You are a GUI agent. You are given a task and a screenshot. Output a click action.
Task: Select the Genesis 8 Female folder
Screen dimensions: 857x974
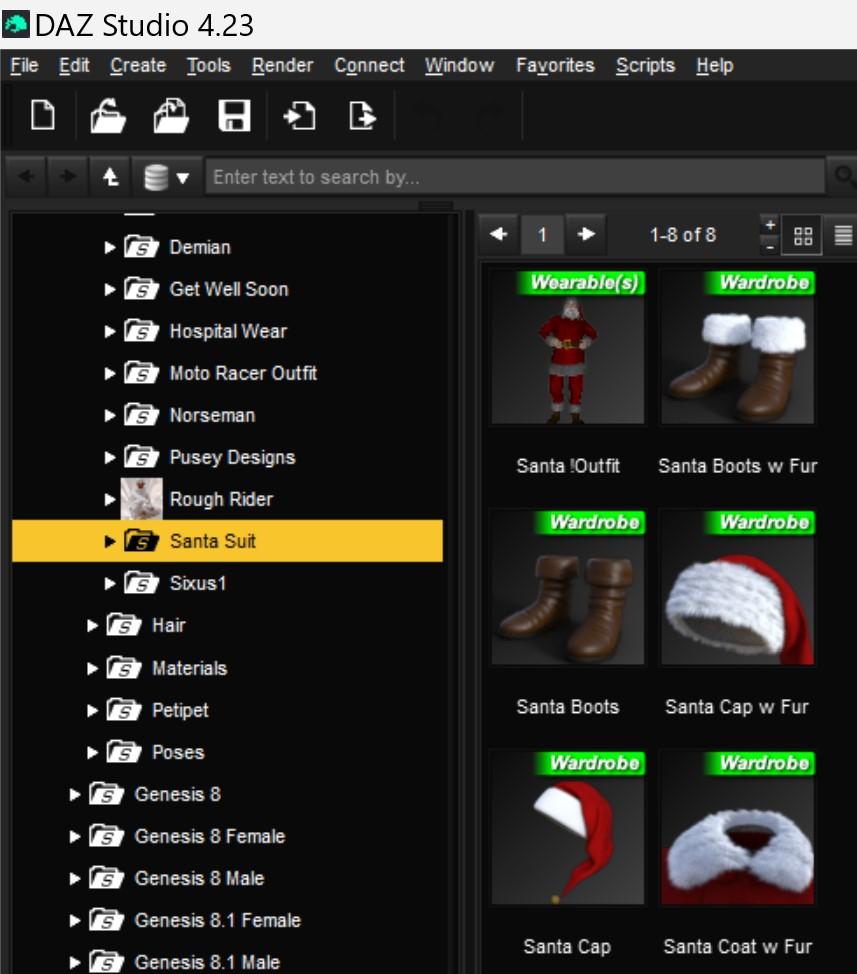click(x=210, y=836)
